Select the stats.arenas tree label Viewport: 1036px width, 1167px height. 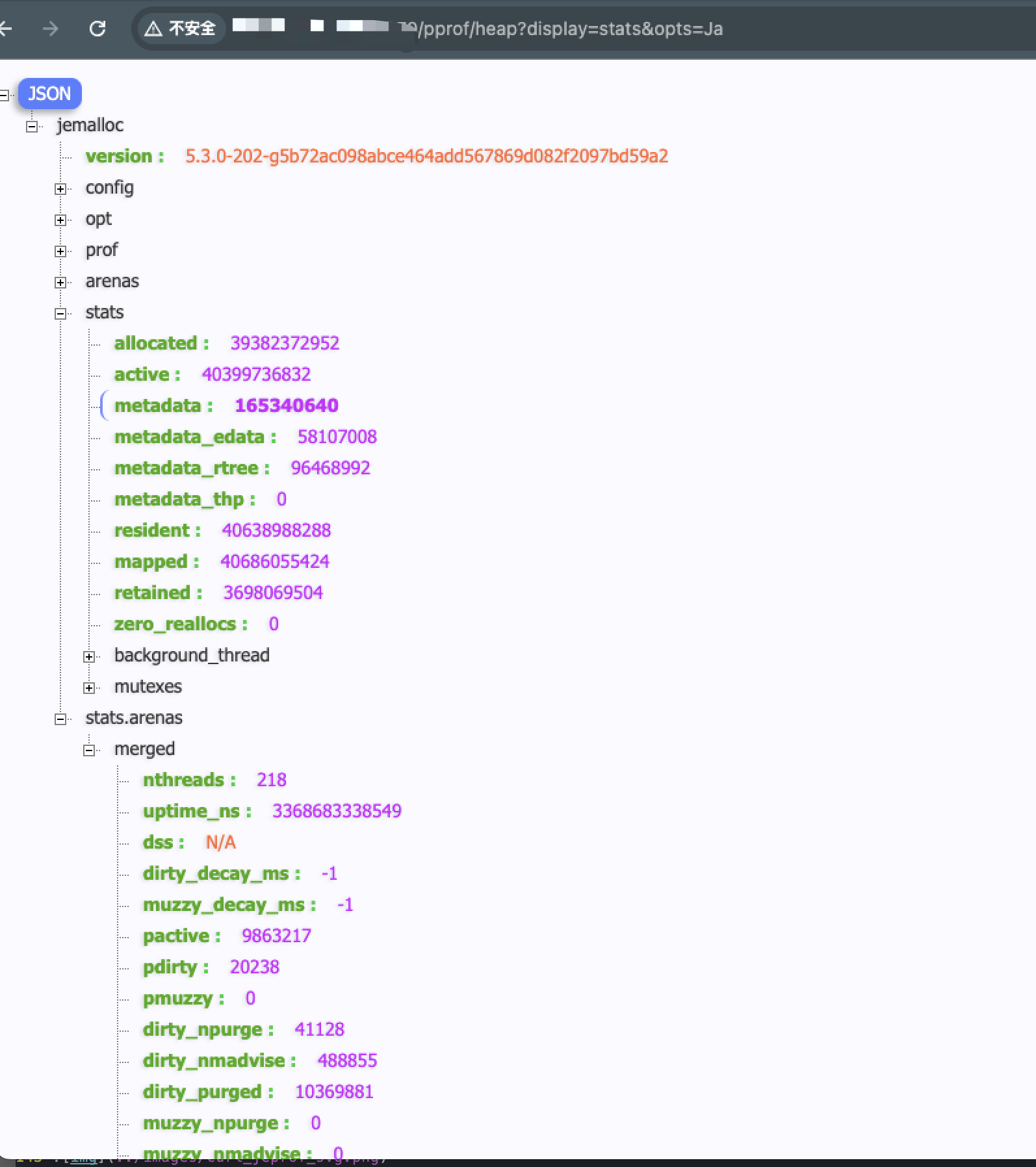point(134,718)
